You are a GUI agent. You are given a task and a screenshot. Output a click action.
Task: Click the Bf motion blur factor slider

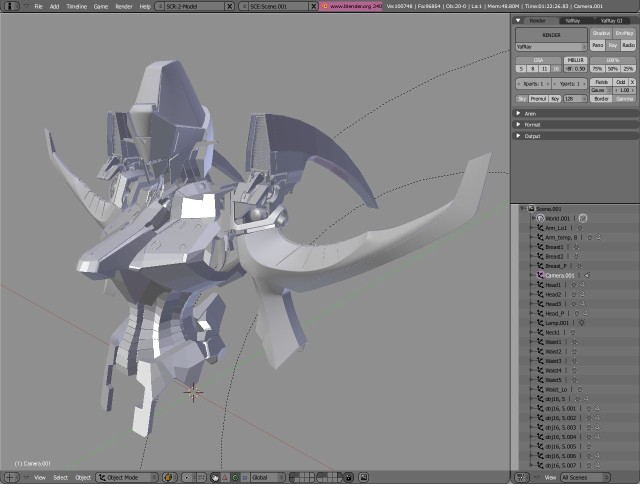coord(576,69)
